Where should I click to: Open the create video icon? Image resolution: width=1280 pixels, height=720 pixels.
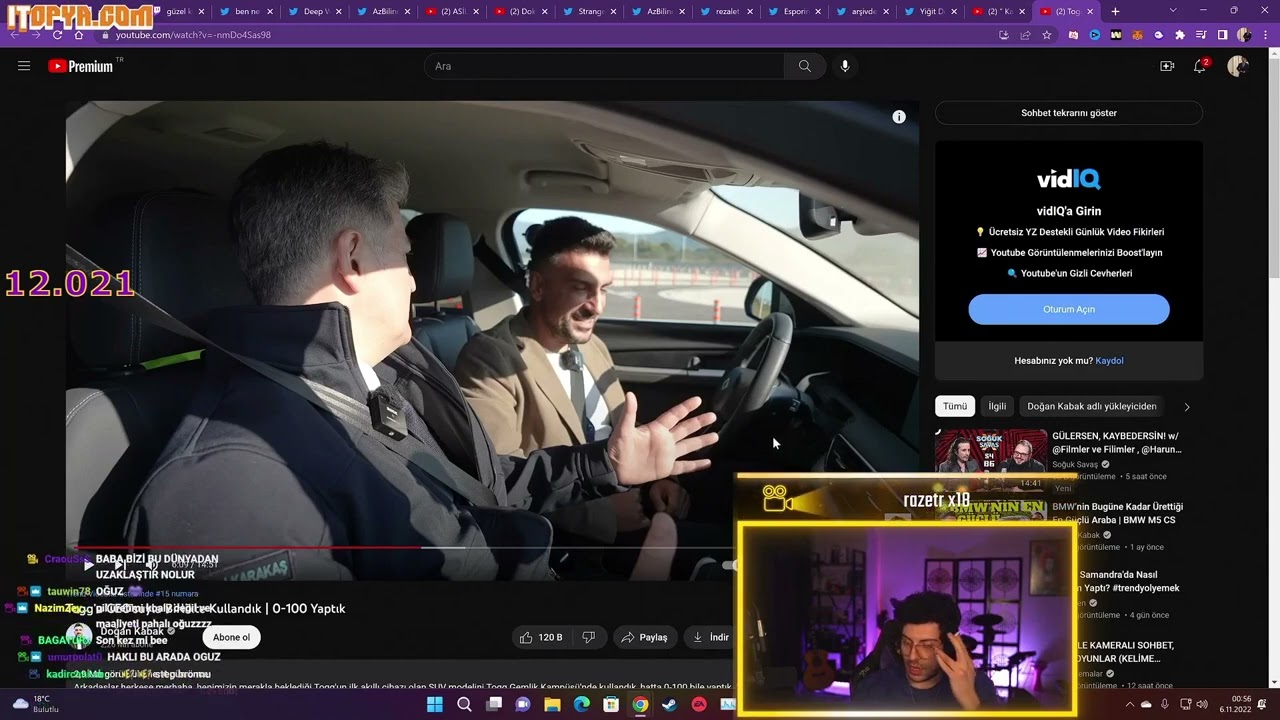tap(1167, 66)
